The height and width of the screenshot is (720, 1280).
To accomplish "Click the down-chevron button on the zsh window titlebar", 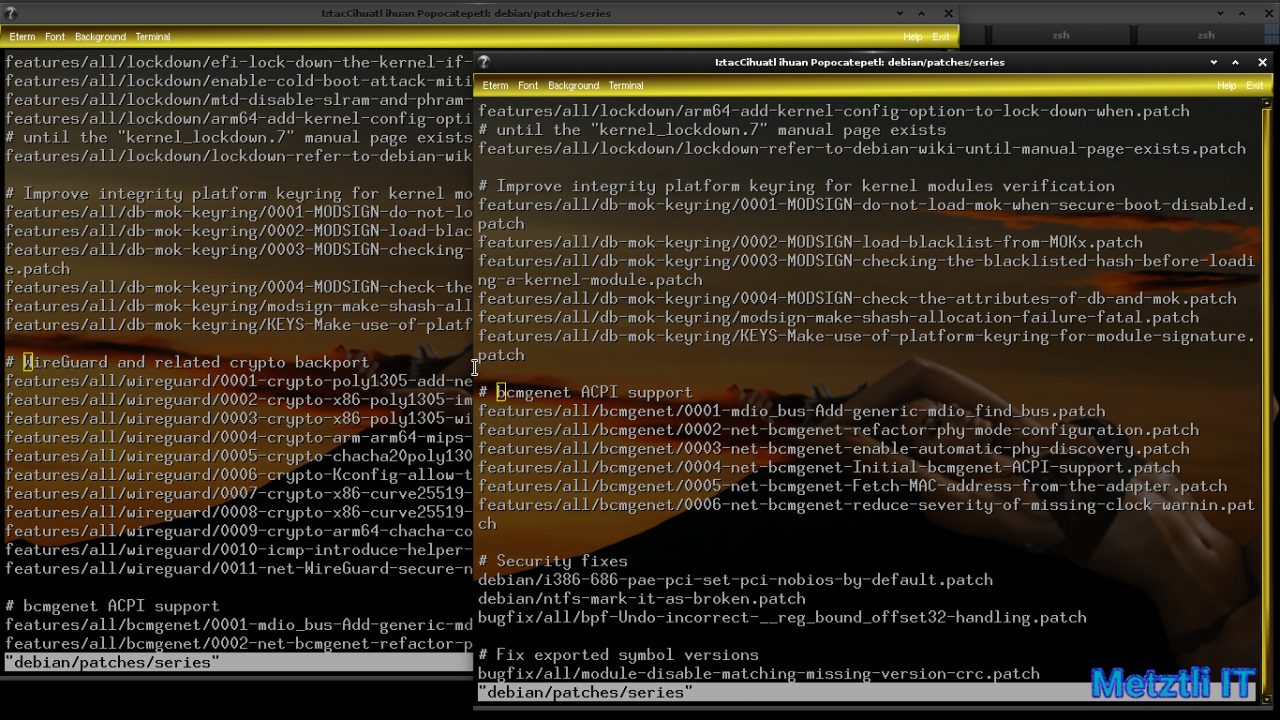I will (x=1221, y=14).
